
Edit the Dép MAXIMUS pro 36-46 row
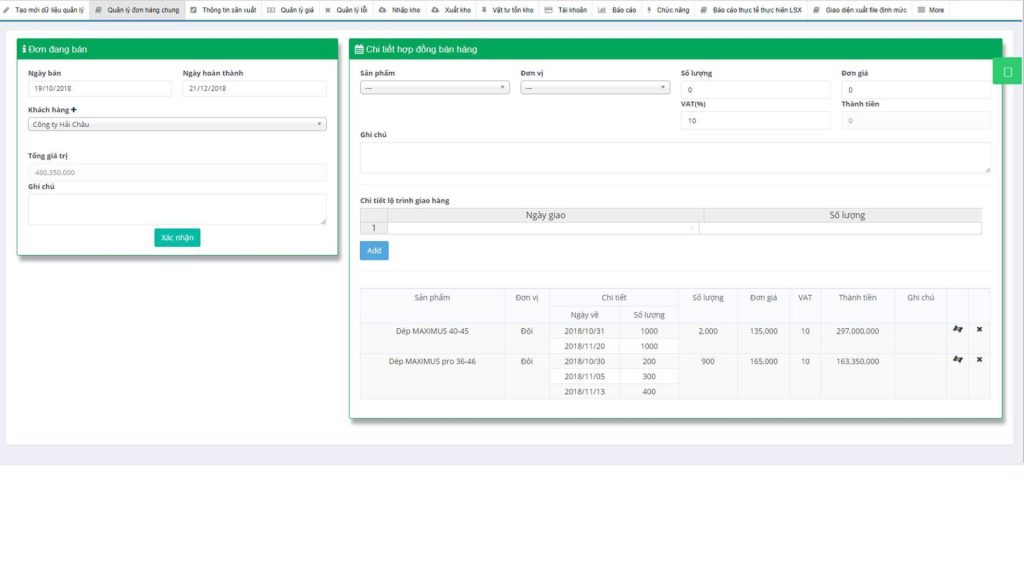click(x=957, y=359)
